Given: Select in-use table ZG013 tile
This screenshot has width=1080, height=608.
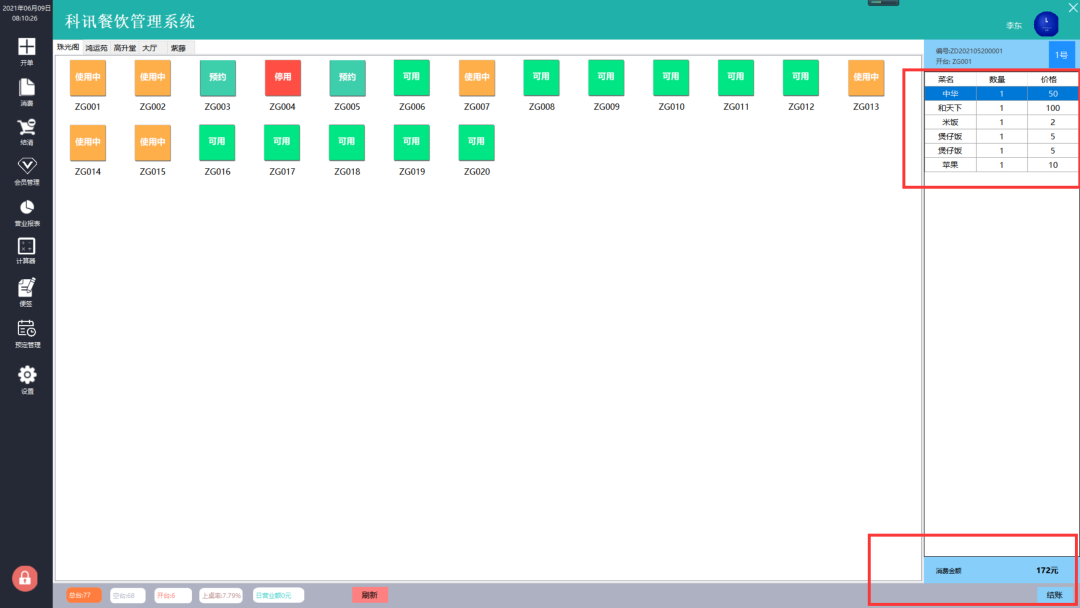Looking at the screenshot, I should 866,78.
